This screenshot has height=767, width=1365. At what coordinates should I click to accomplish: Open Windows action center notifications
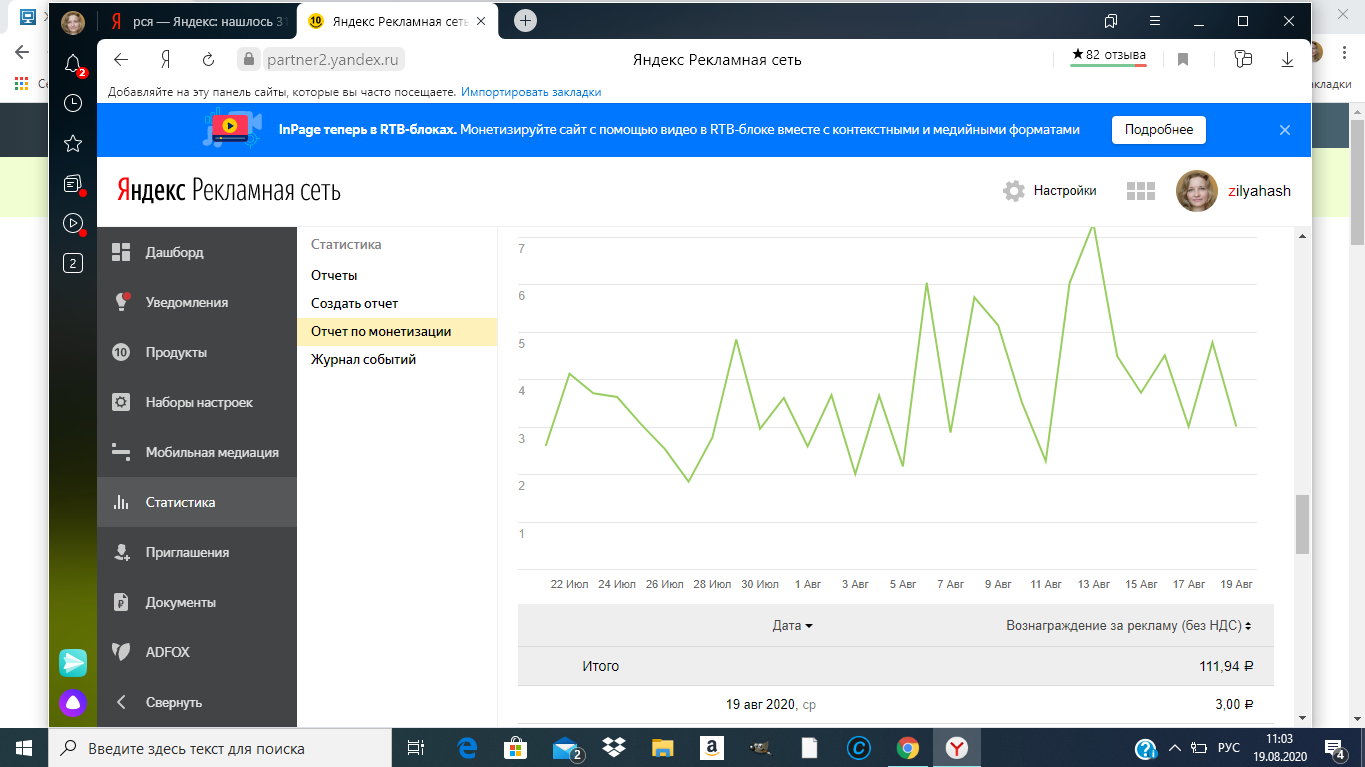1335,748
